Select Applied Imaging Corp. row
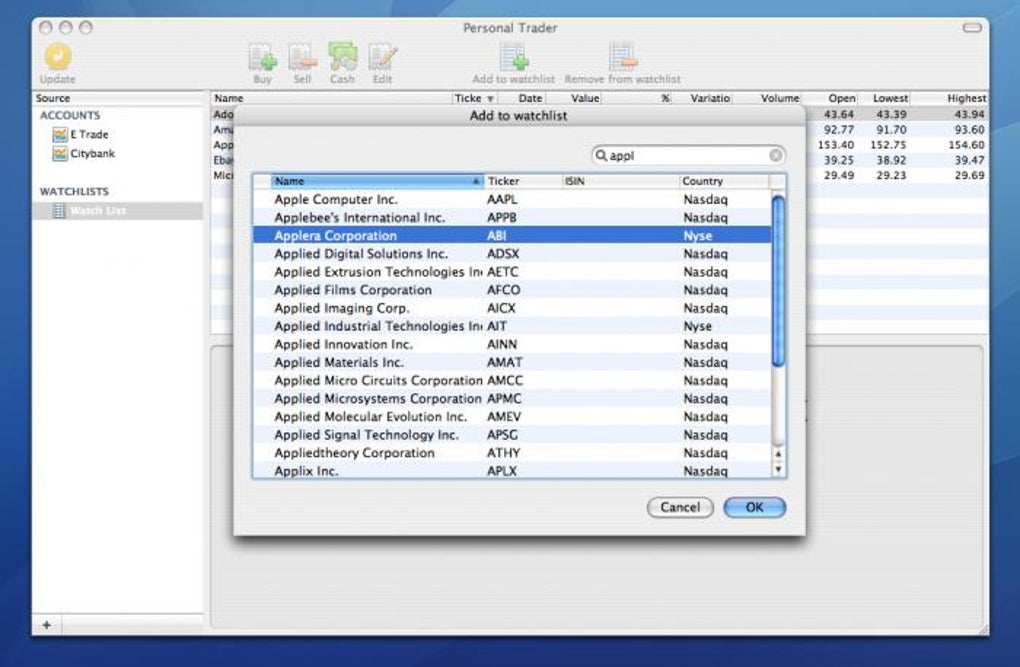The height and width of the screenshot is (667, 1020). click(x=511, y=308)
